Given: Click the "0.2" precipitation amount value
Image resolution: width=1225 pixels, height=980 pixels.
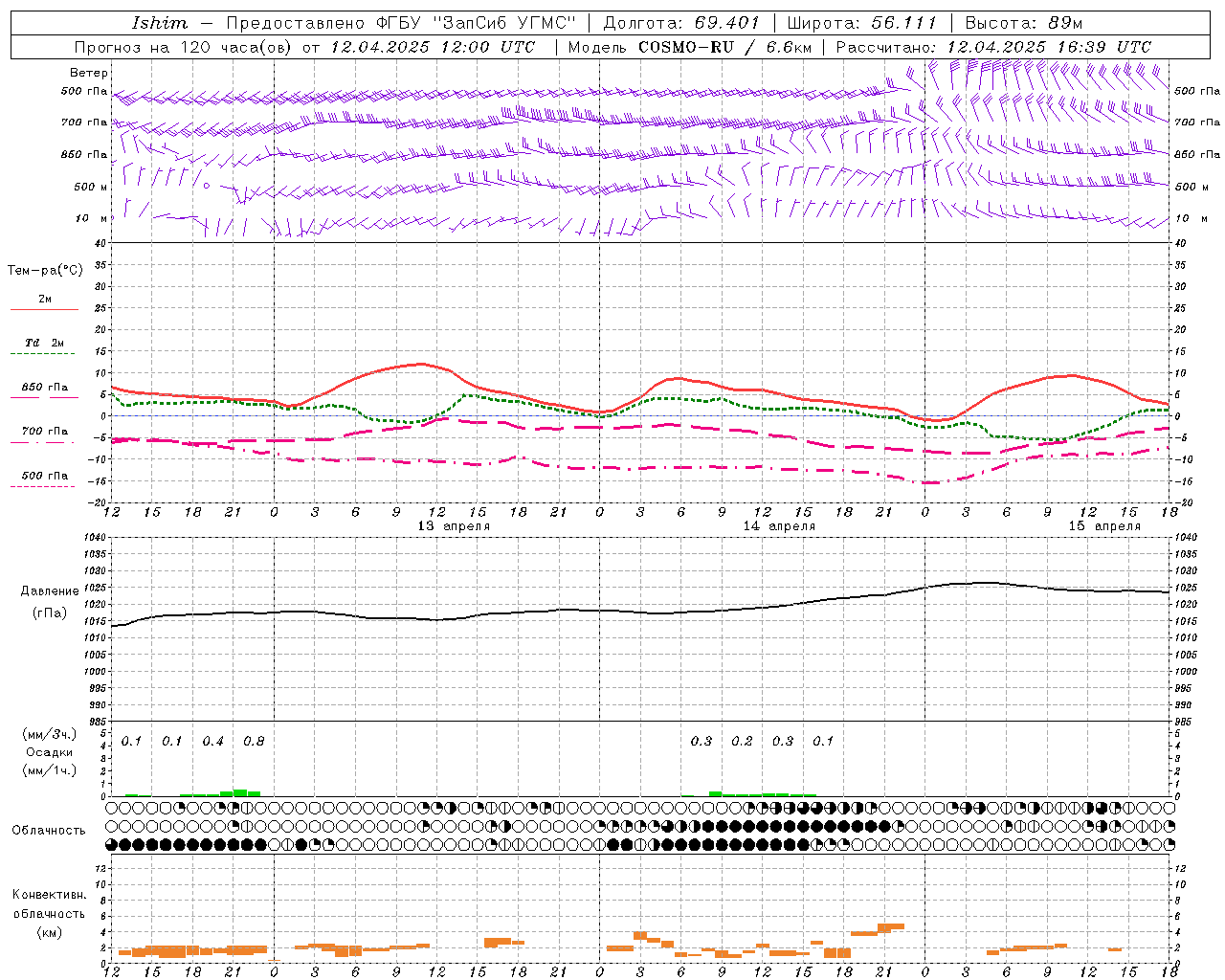Looking at the screenshot, I should tap(742, 742).
